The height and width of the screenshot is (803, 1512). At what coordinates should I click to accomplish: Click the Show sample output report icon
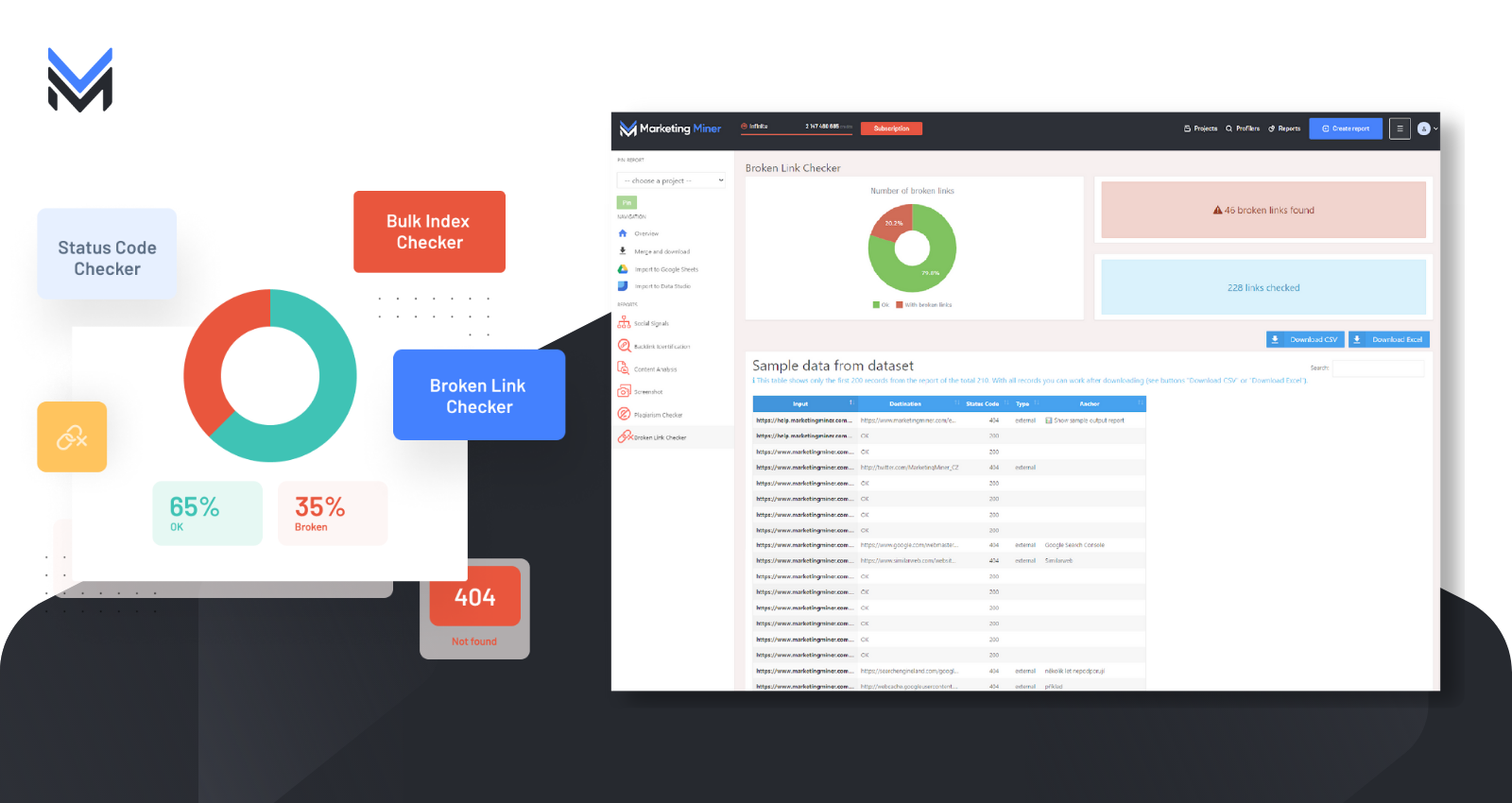(x=1049, y=420)
